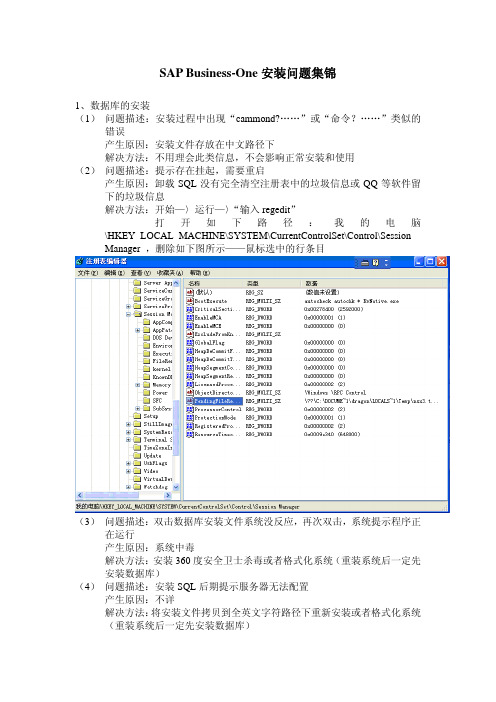Click the language bar help icon
The image size is (496, 702).
point(376,263)
